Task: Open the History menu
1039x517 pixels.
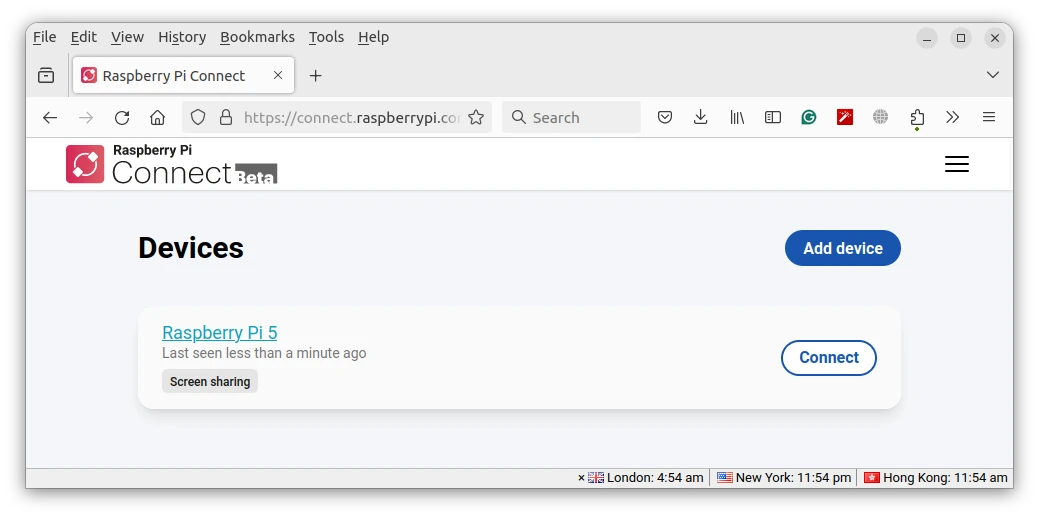Action: pyautogui.click(x=182, y=37)
